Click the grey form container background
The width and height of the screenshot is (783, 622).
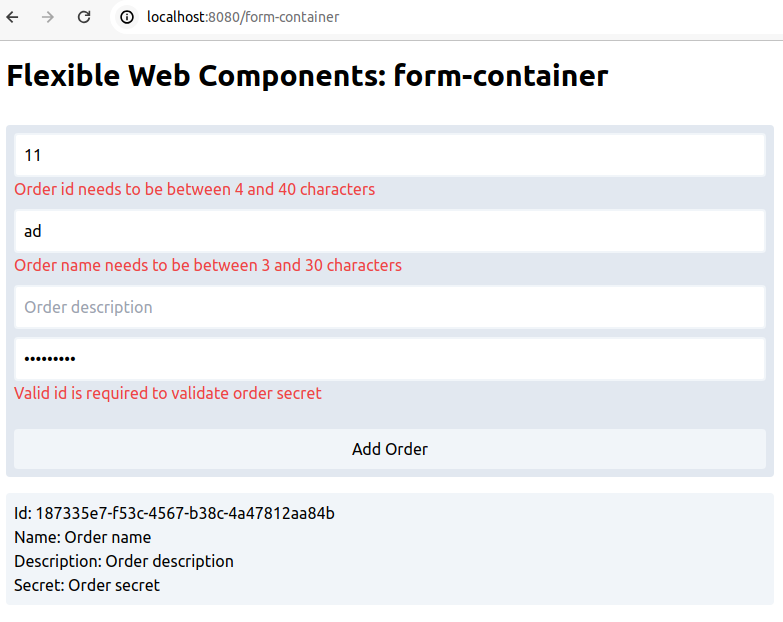[390, 415]
